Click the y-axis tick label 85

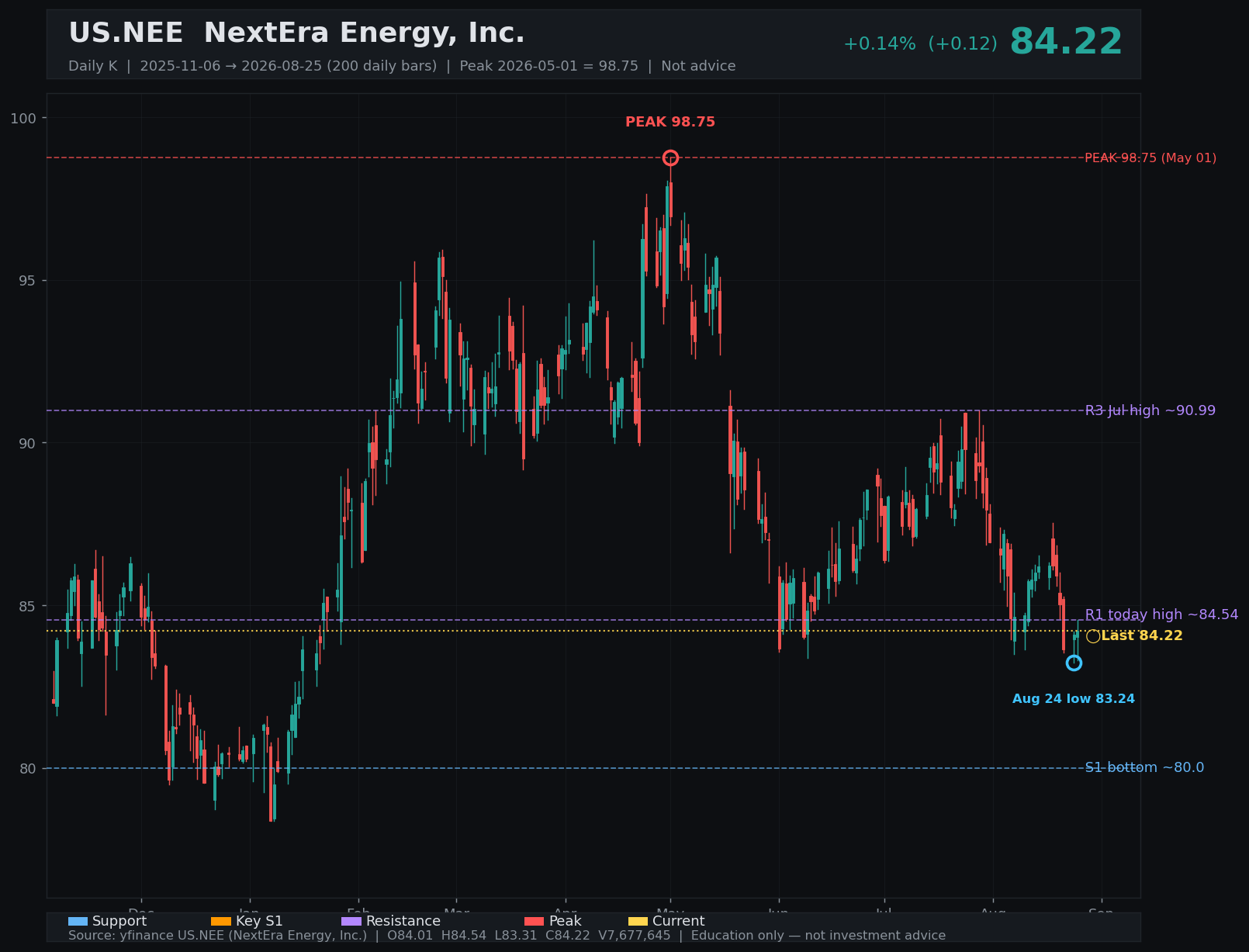[x=27, y=606]
